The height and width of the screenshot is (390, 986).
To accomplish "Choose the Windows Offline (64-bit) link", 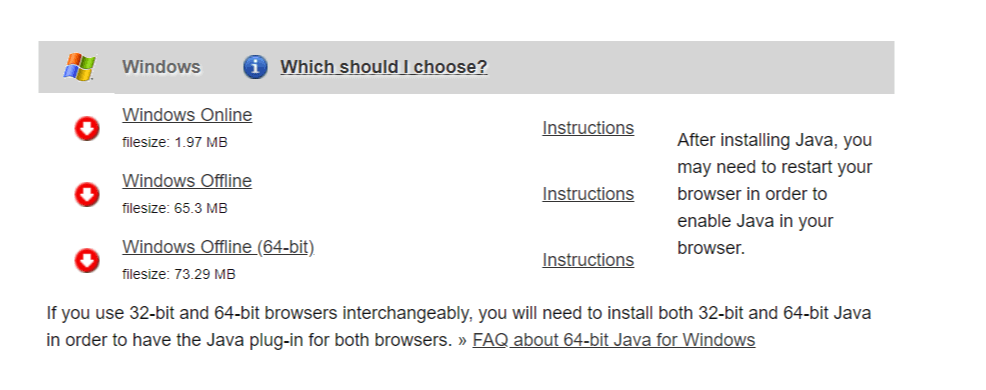I will 218,247.
